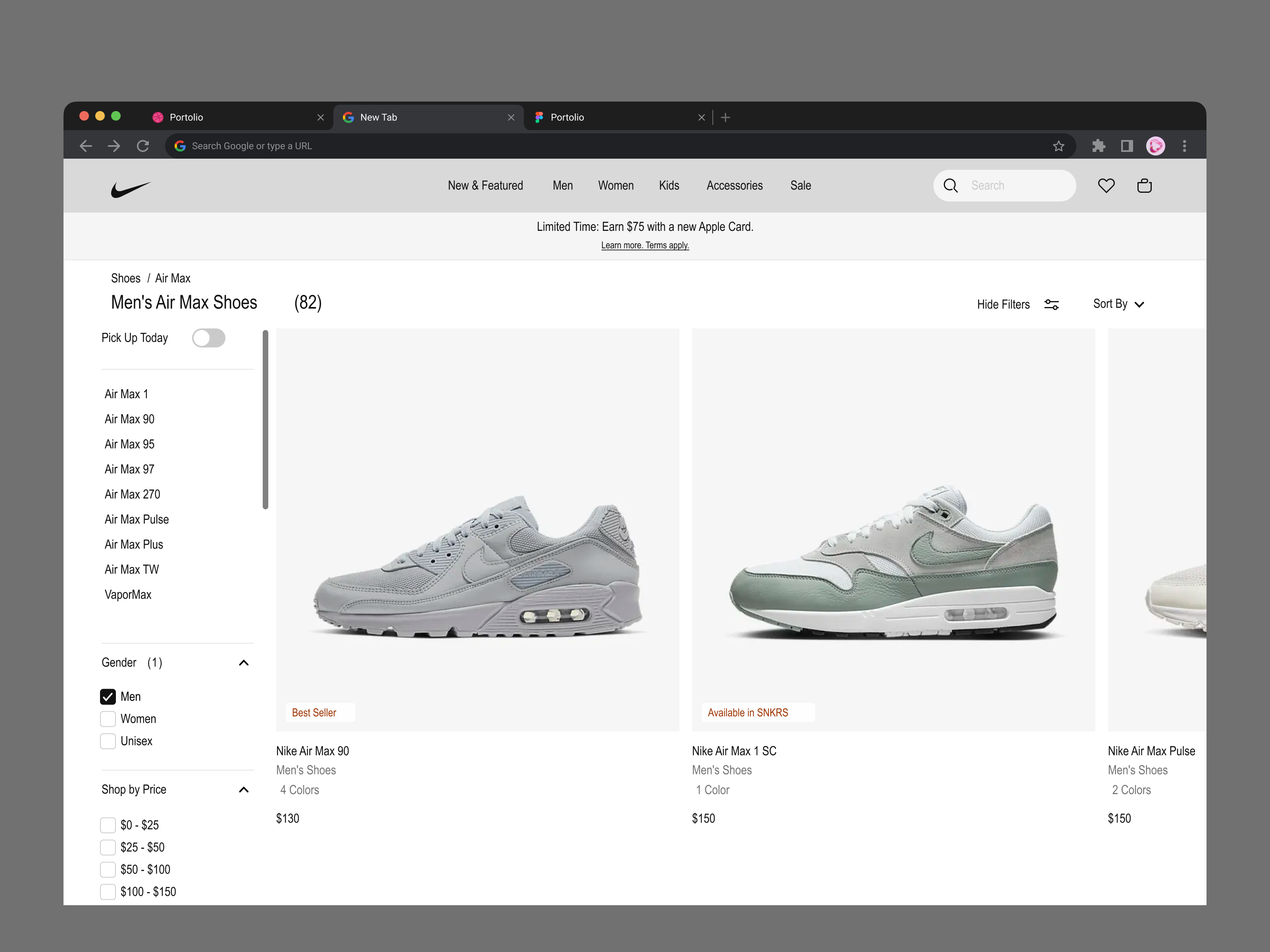Close the New Tab tab
Image resolution: width=1270 pixels, height=952 pixels.
click(x=511, y=117)
